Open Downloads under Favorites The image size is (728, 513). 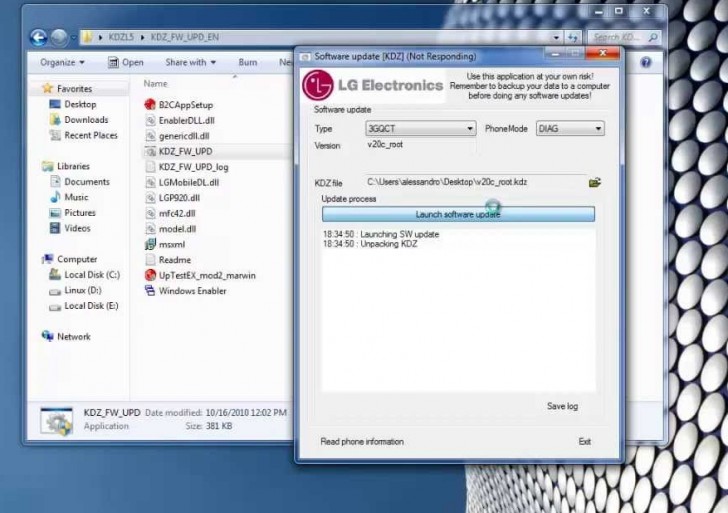click(86, 120)
